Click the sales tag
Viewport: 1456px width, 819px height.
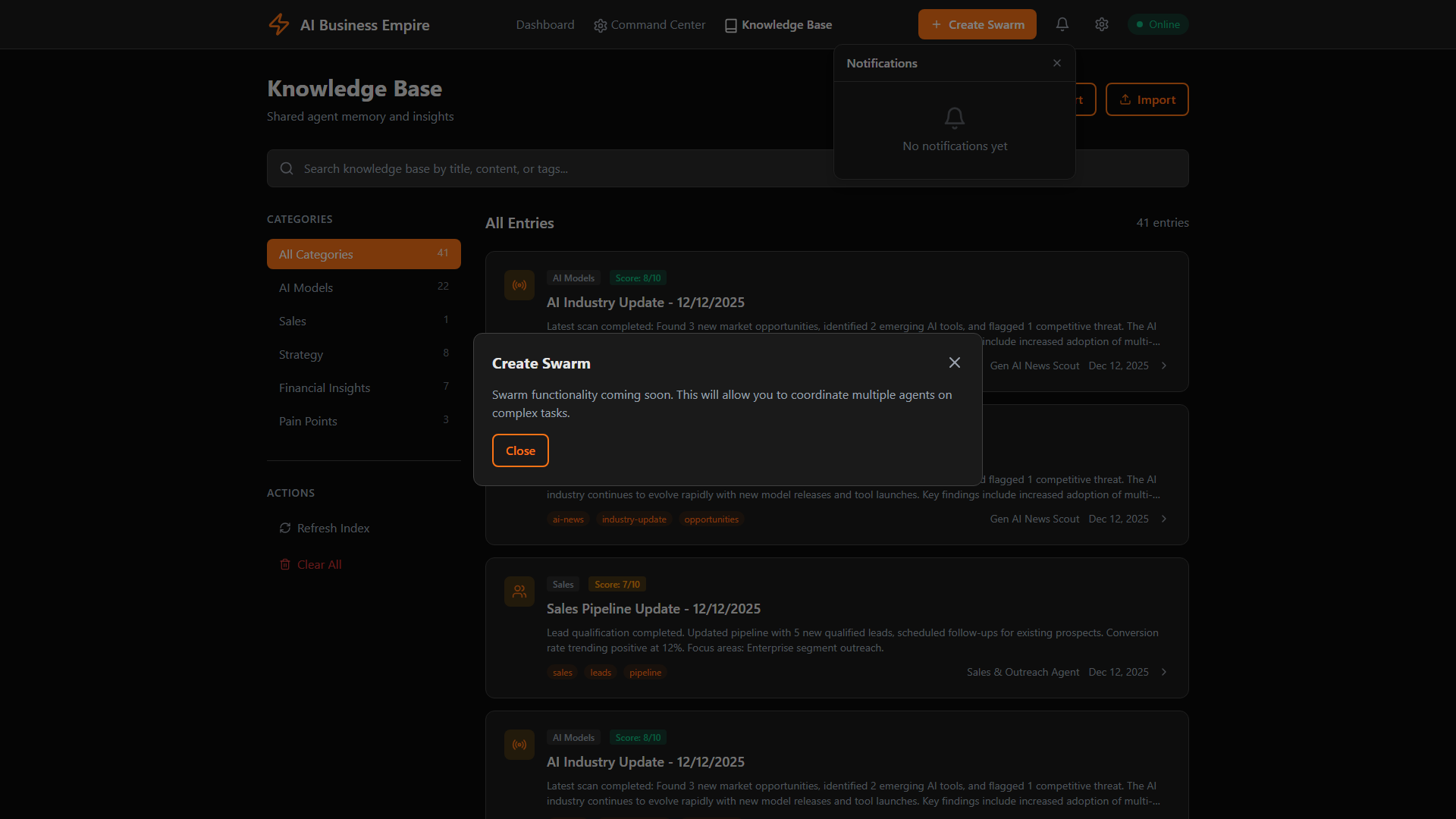(x=563, y=673)
